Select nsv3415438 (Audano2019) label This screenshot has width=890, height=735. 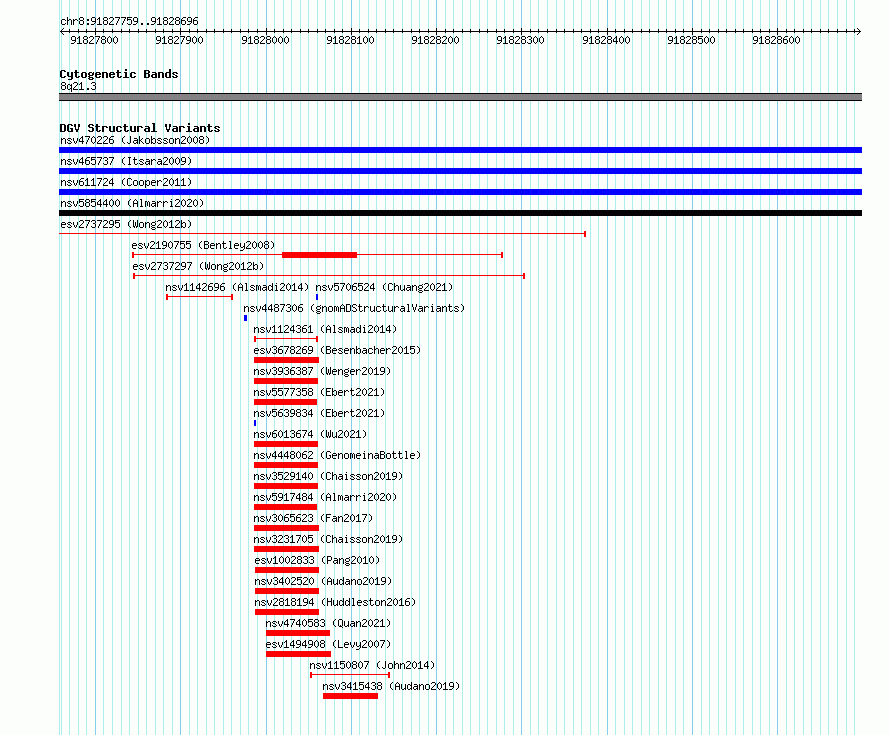tap(391, 686)
